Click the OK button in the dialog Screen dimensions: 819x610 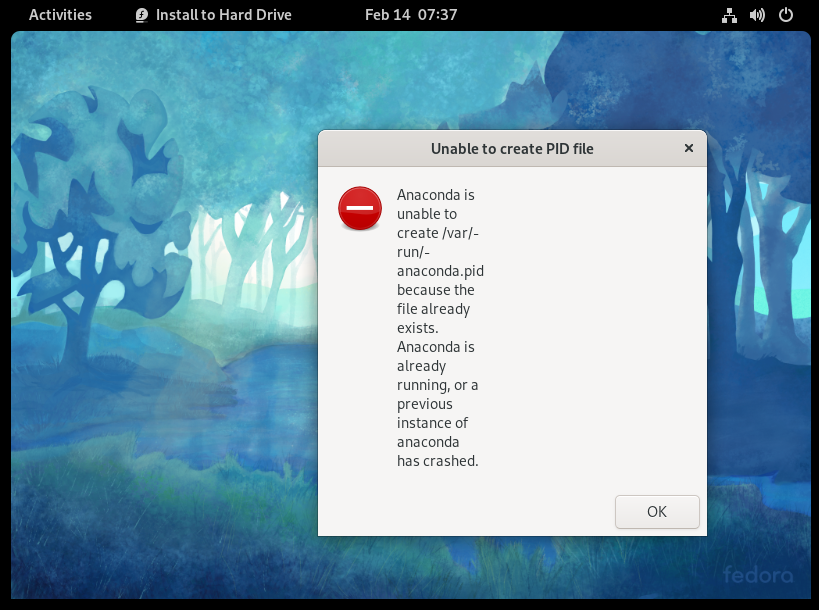657,511
